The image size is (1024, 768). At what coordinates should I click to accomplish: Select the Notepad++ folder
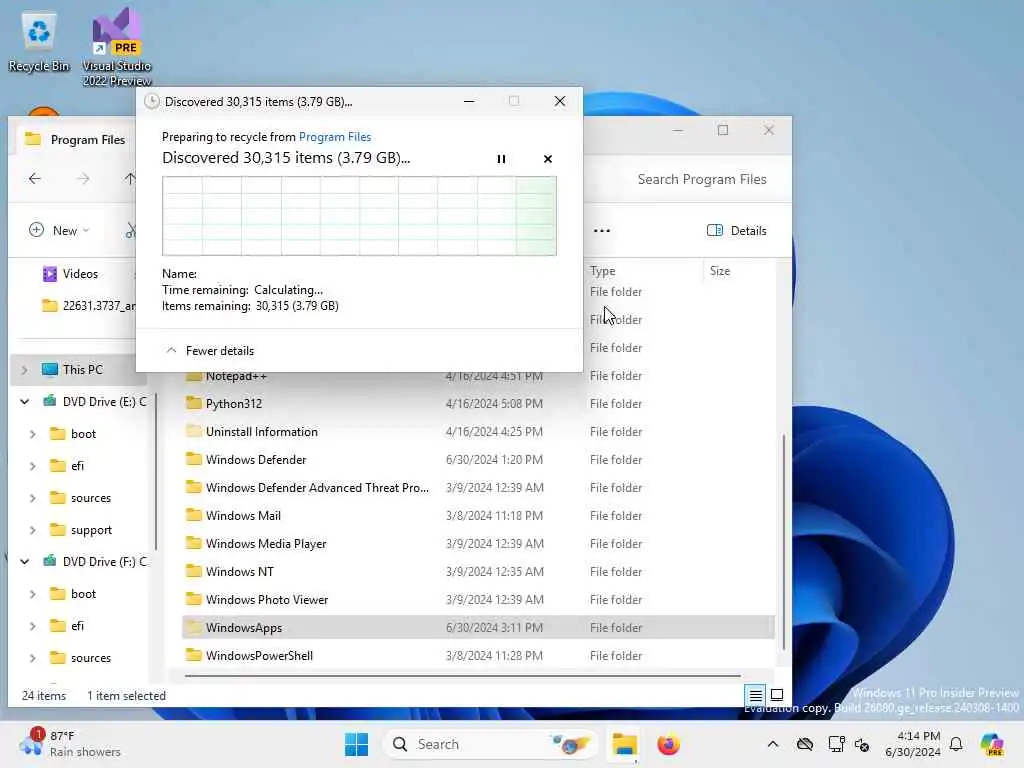click(478, 376)
